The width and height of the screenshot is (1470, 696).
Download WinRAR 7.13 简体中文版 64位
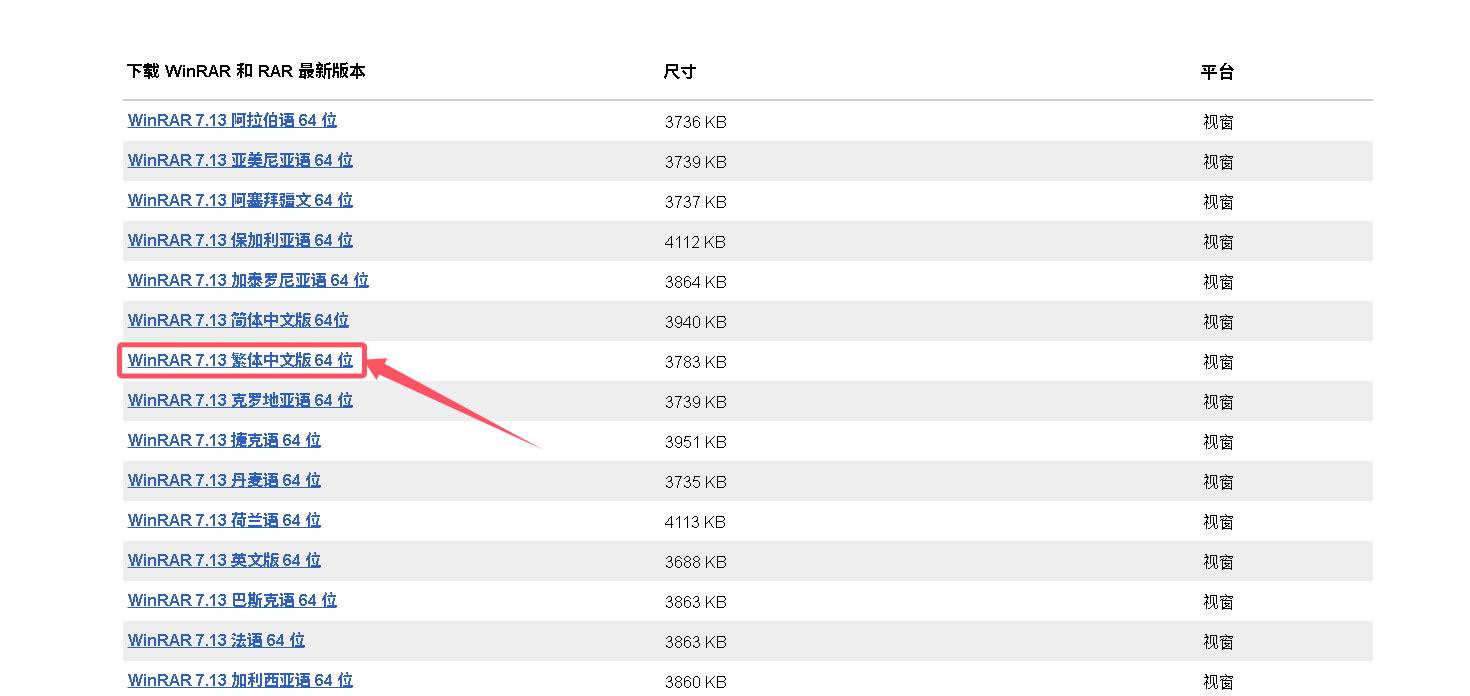[x=238, y=320]
